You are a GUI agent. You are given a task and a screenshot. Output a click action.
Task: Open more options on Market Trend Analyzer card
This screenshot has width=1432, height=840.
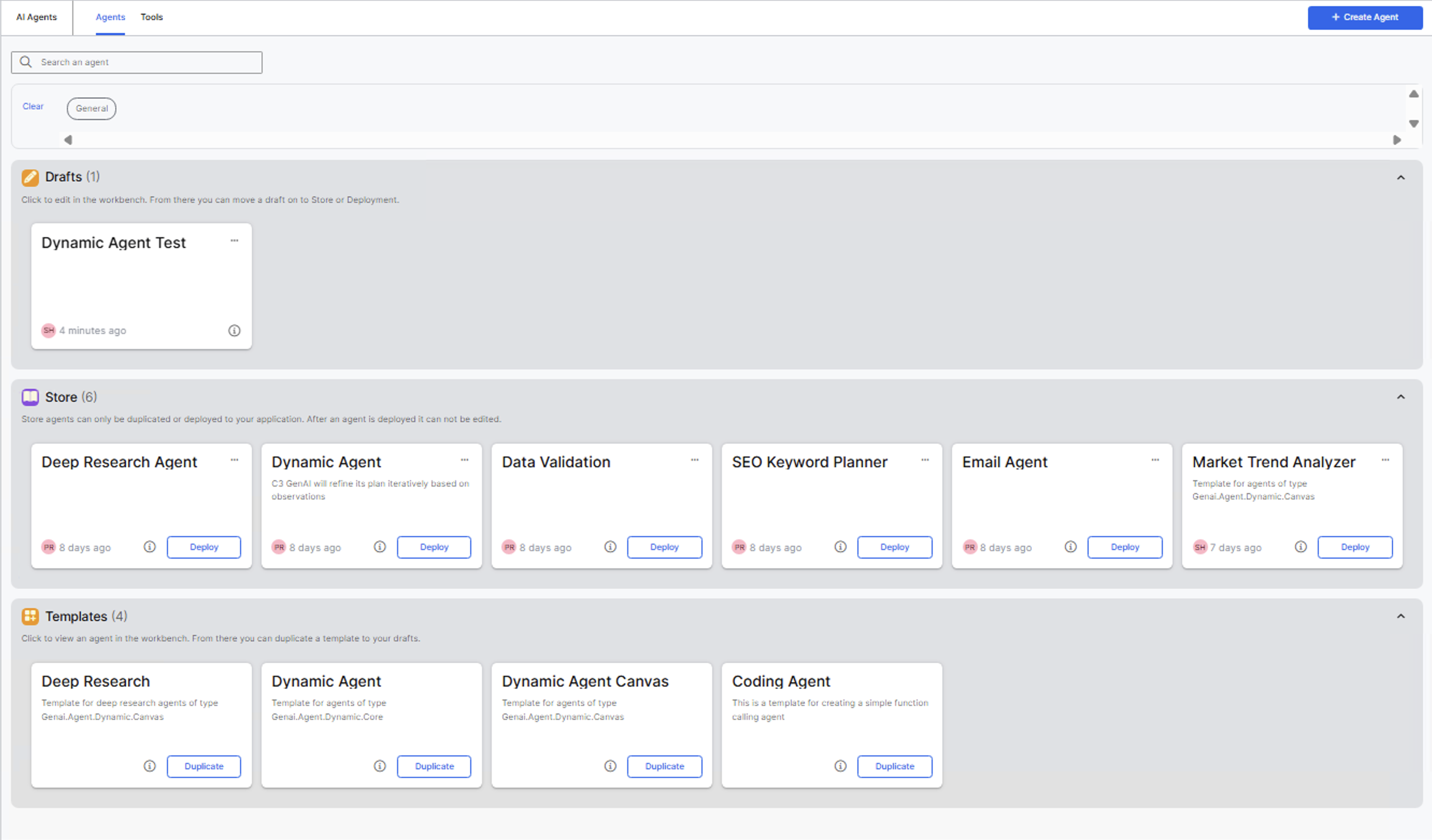click(x=1385, y=460)
